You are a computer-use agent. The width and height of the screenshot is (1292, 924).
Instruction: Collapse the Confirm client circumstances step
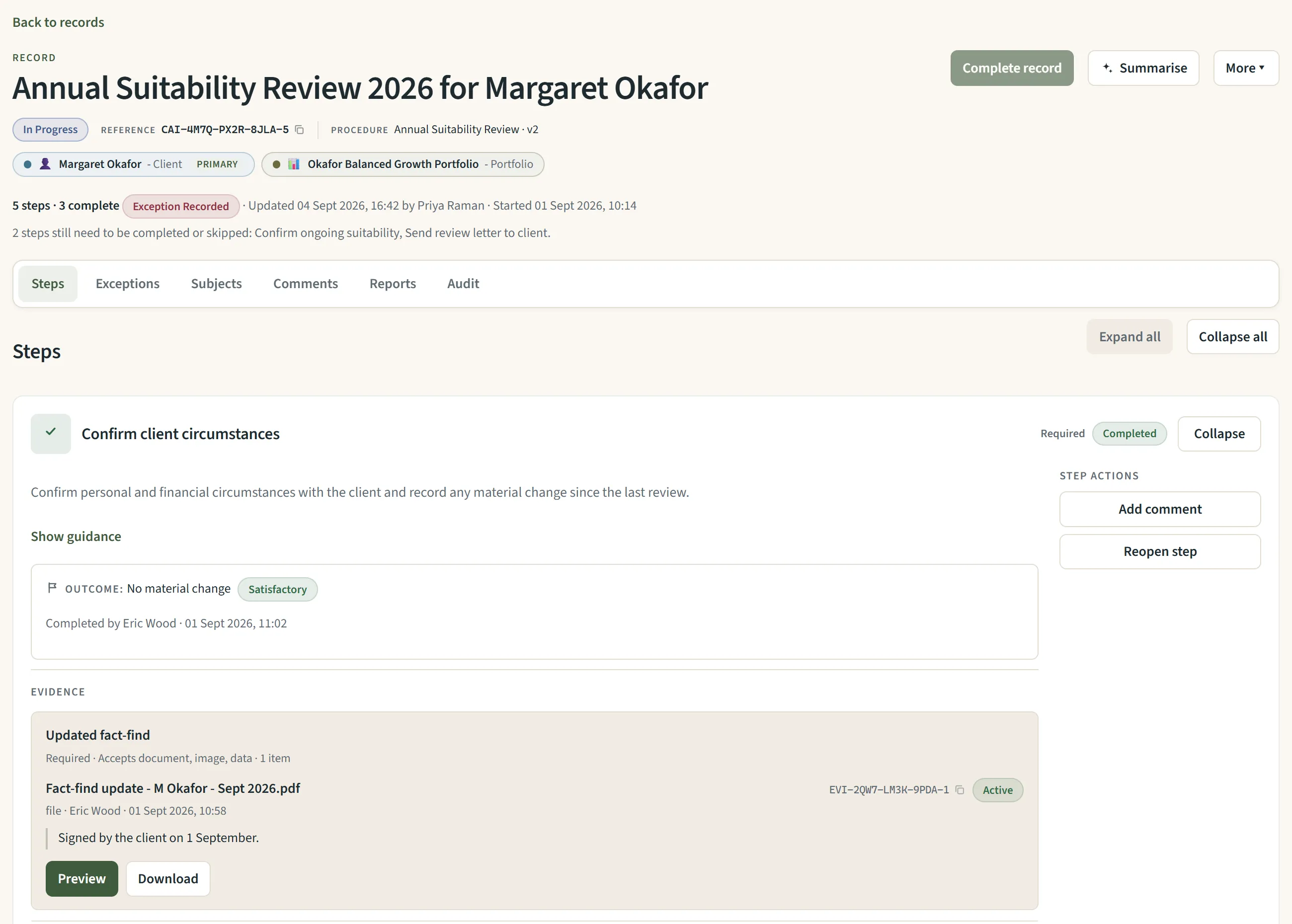pos(1218,434)
